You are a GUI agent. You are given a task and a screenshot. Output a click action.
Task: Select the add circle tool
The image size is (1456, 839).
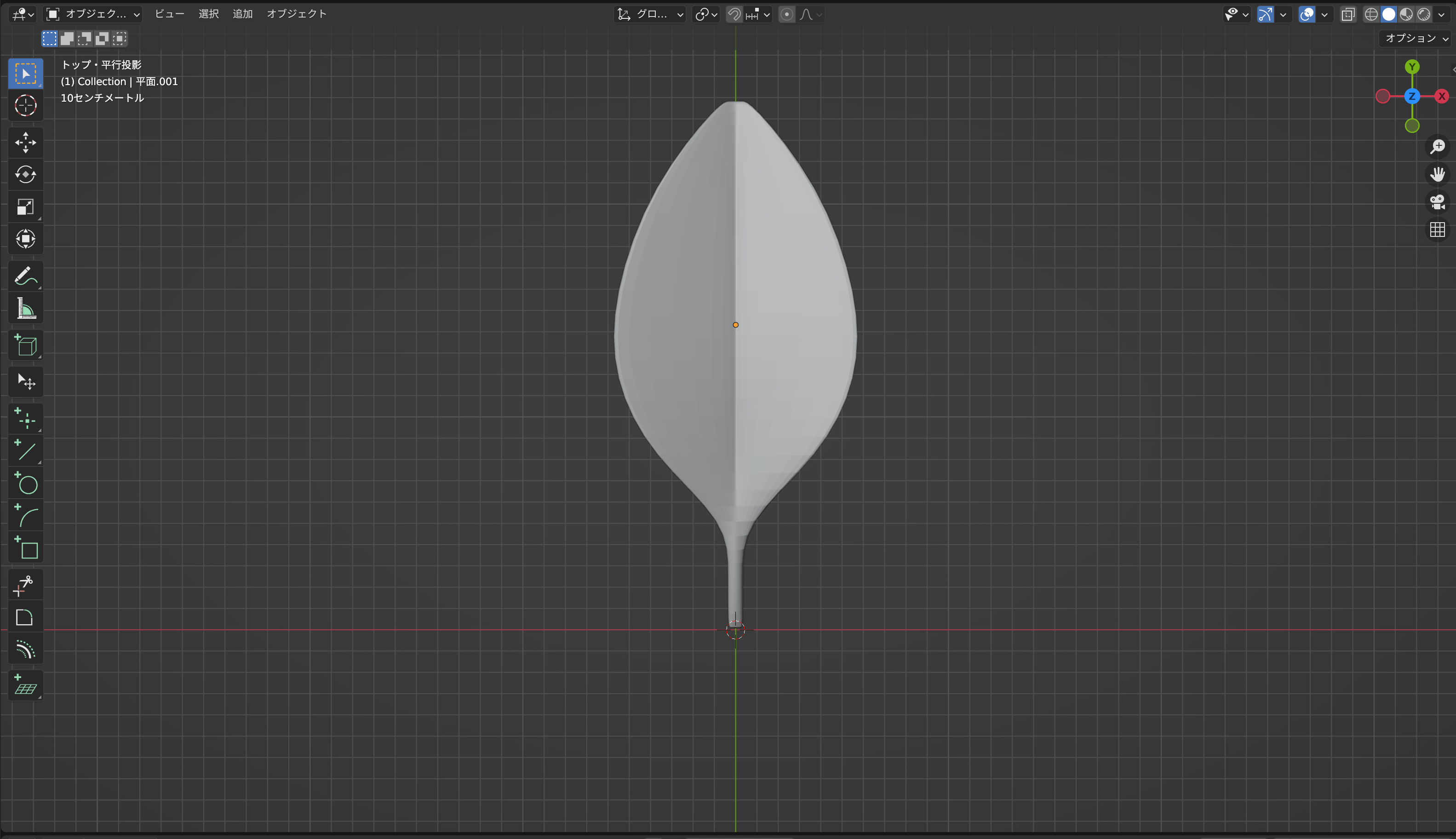25,483
